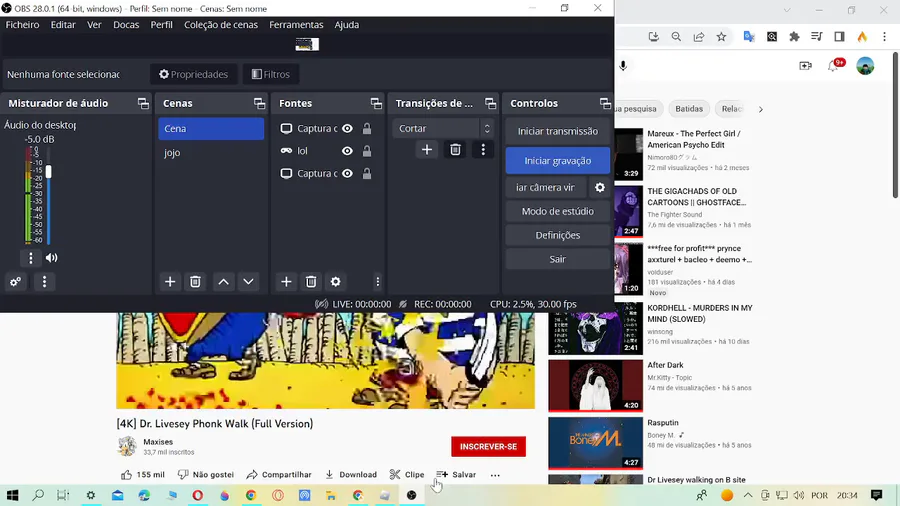Add a new source with the plus button
The width and height of the screenshot is (900, 506).
point(286,282)
